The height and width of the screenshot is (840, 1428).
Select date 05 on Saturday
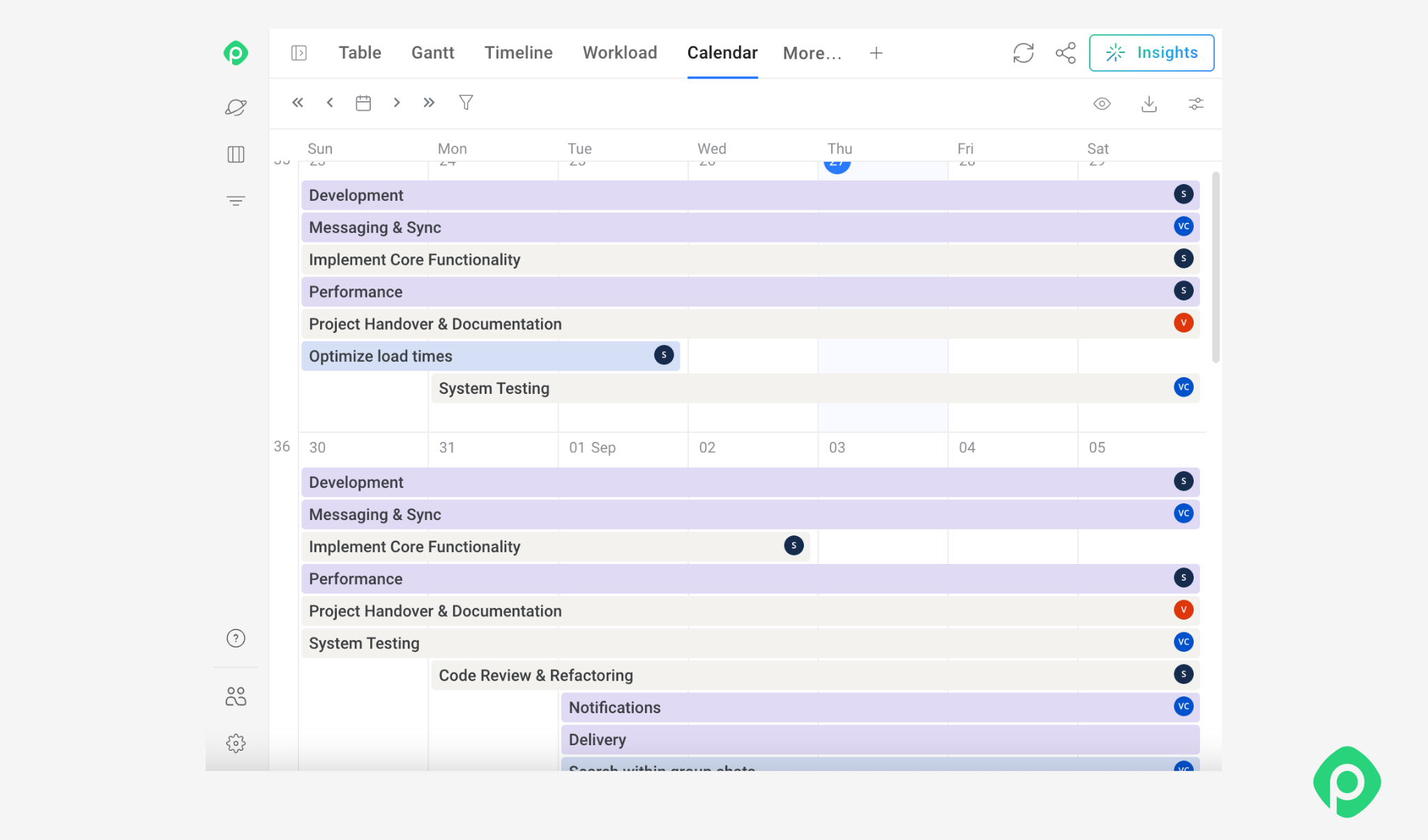[1097, 448]
